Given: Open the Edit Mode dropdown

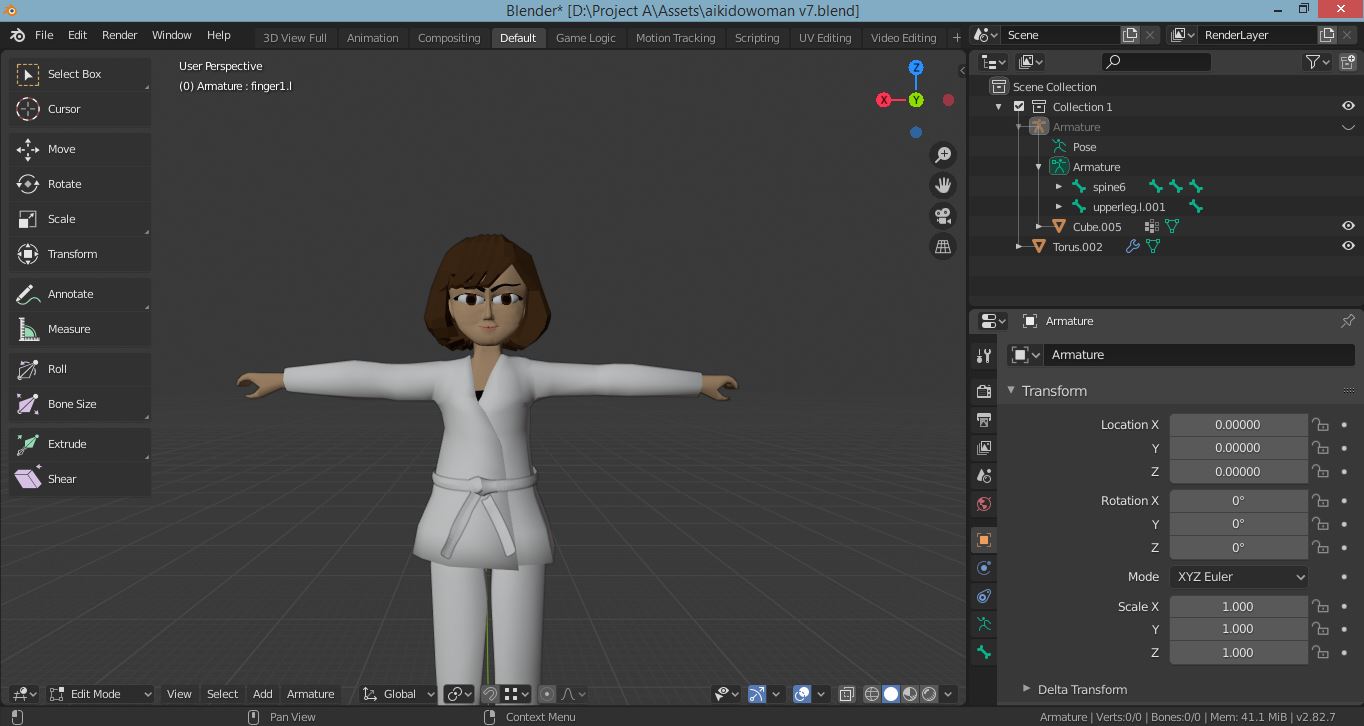Looking at the screenshot, I should click(x=101, y=694).
